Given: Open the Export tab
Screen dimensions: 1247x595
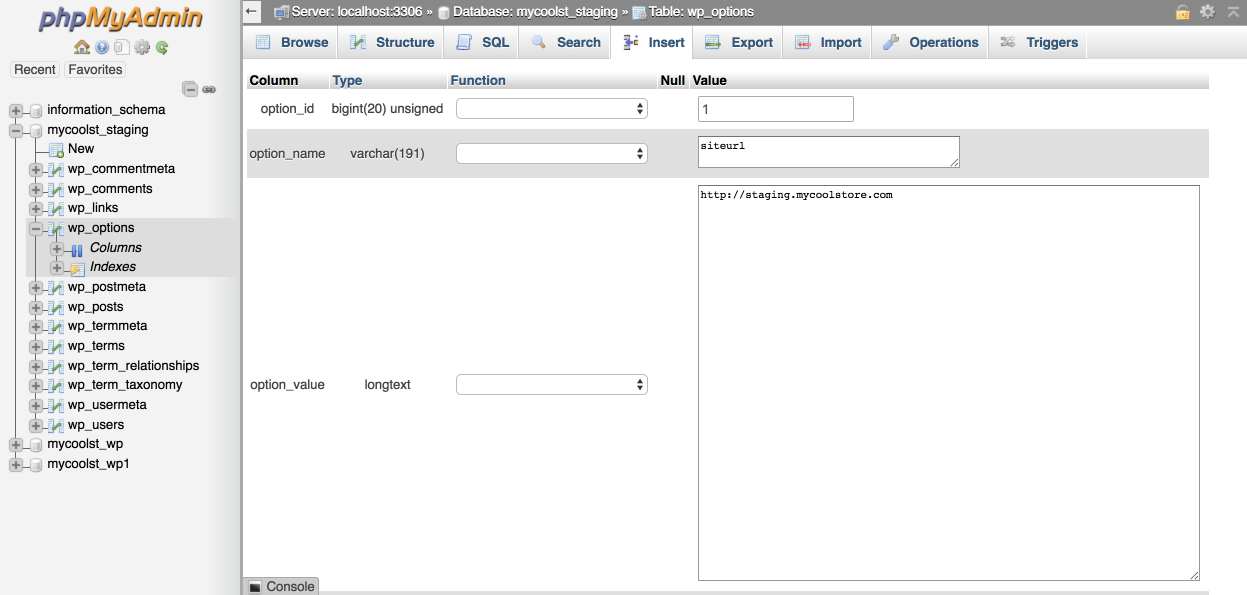Looking at the screenshot, I should pyautogui.click(x=739, y=42).
